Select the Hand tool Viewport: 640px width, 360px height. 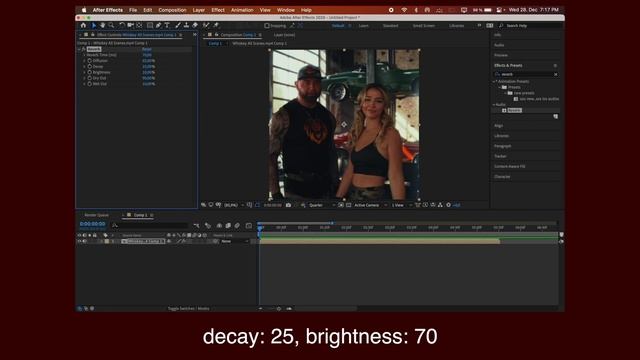point(102,25)
